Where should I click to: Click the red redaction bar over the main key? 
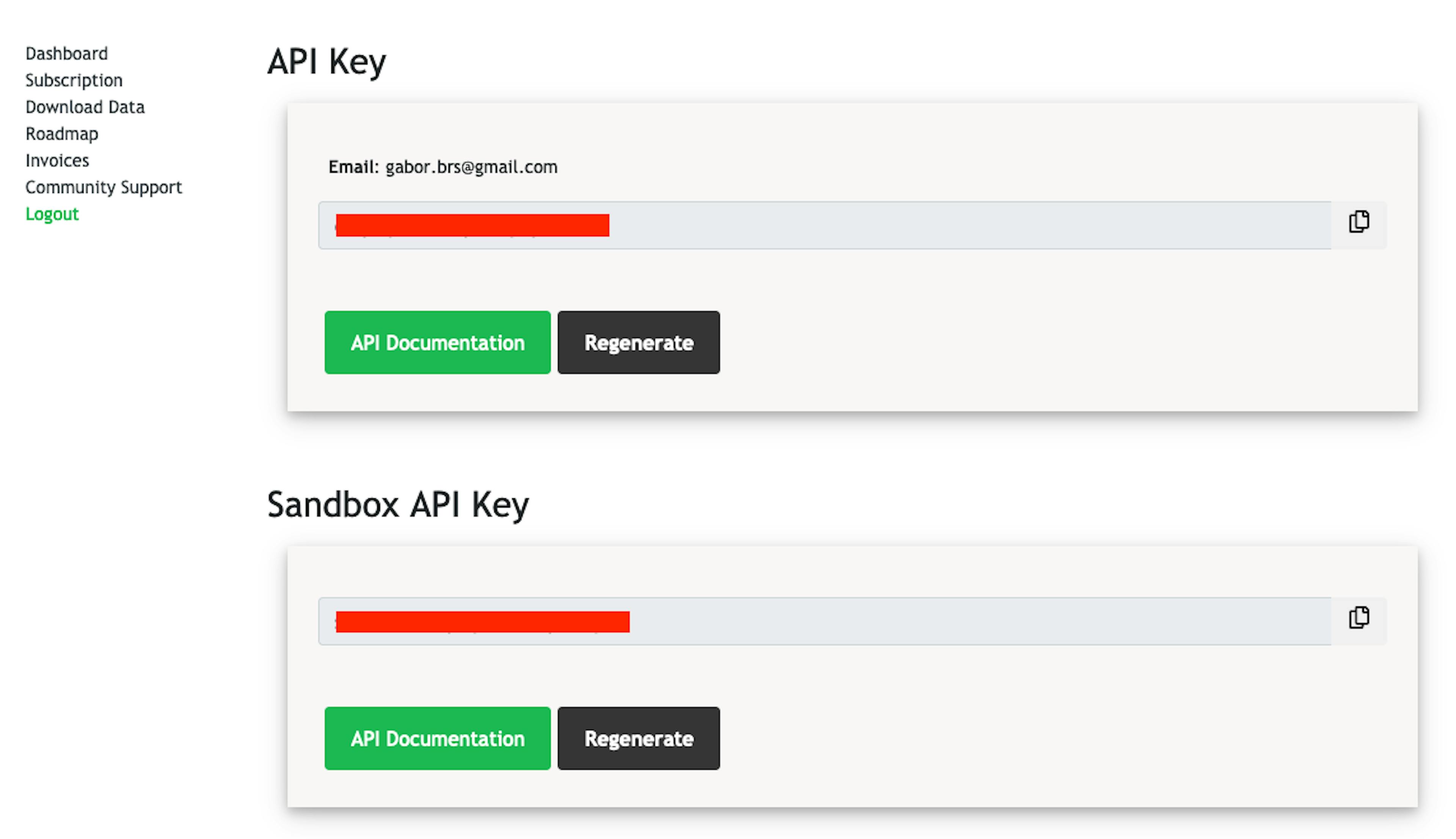coord(472,225)
